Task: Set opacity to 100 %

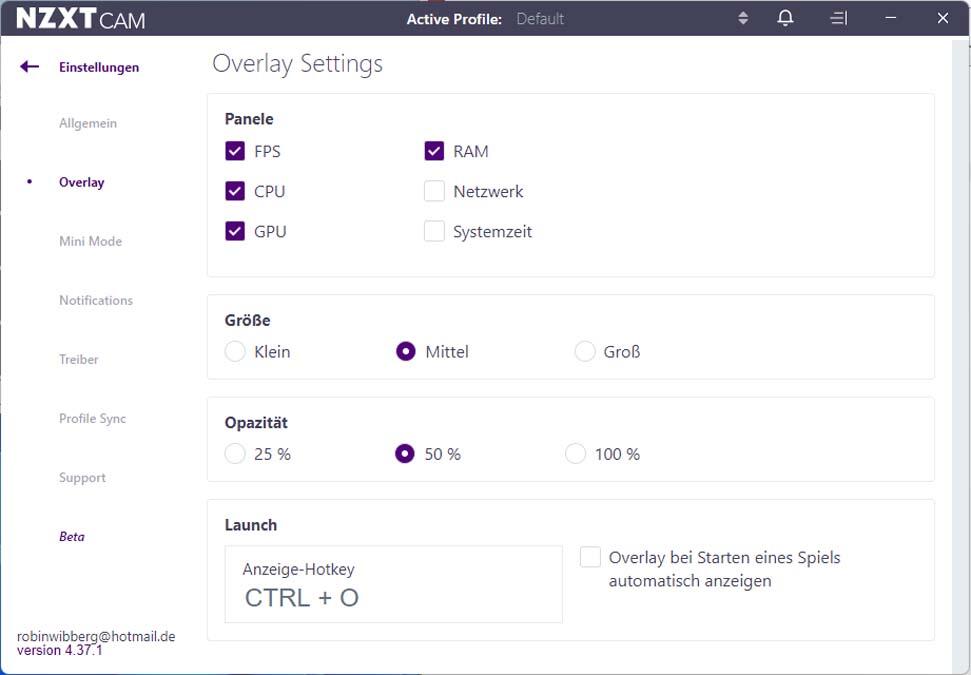Action: click(575, 453)
